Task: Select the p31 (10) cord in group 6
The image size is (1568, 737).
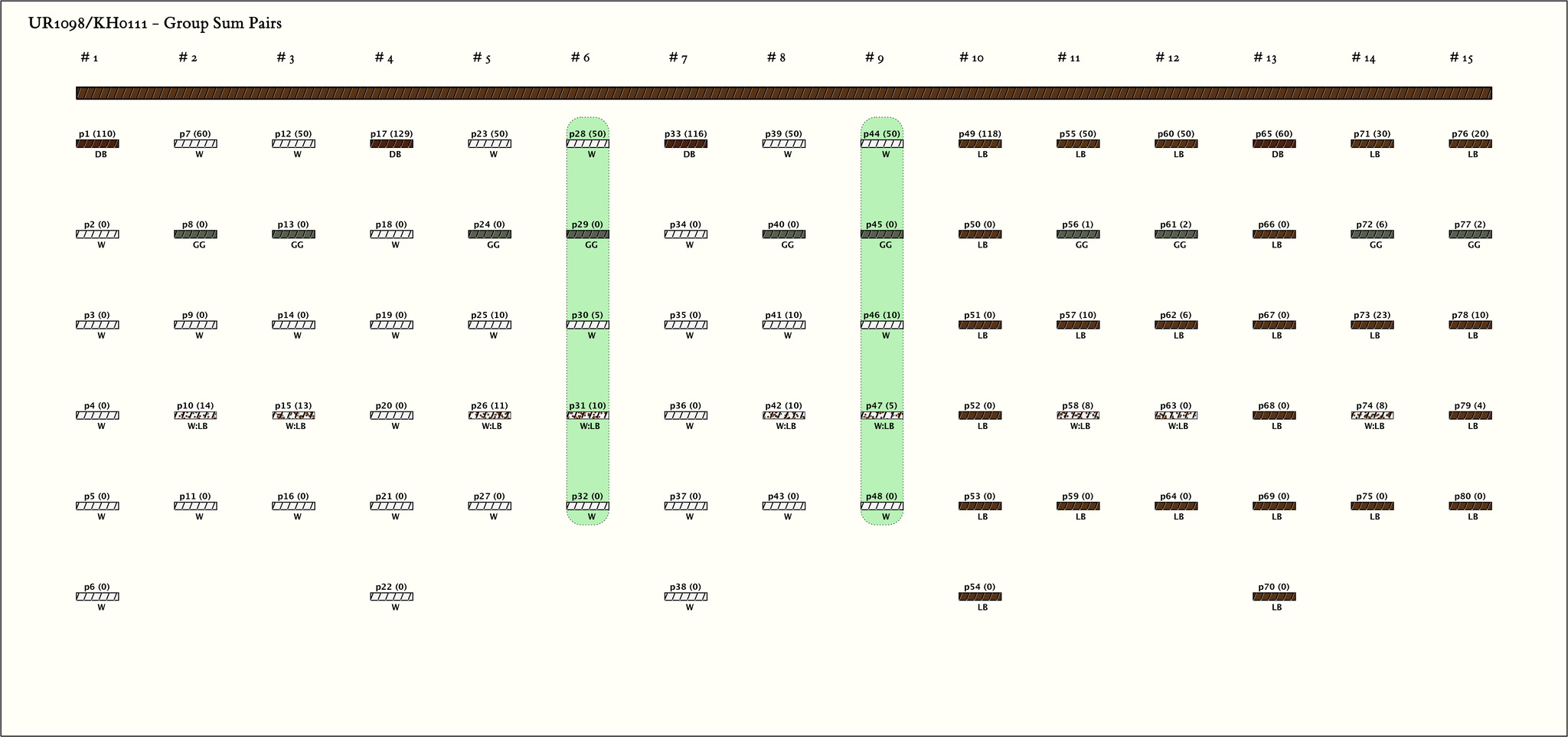Action: (587, 416)
